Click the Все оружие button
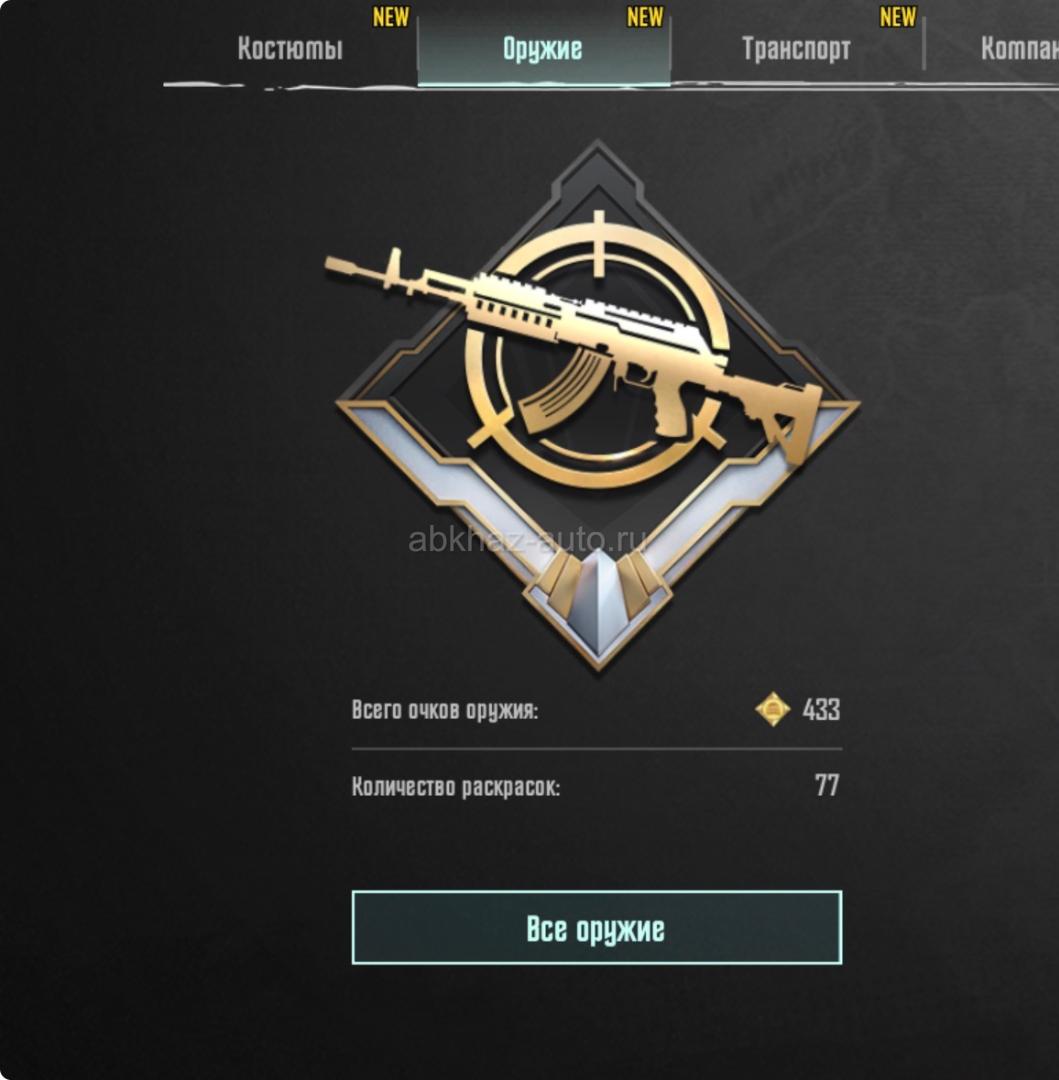 click(x=596, y=927)
